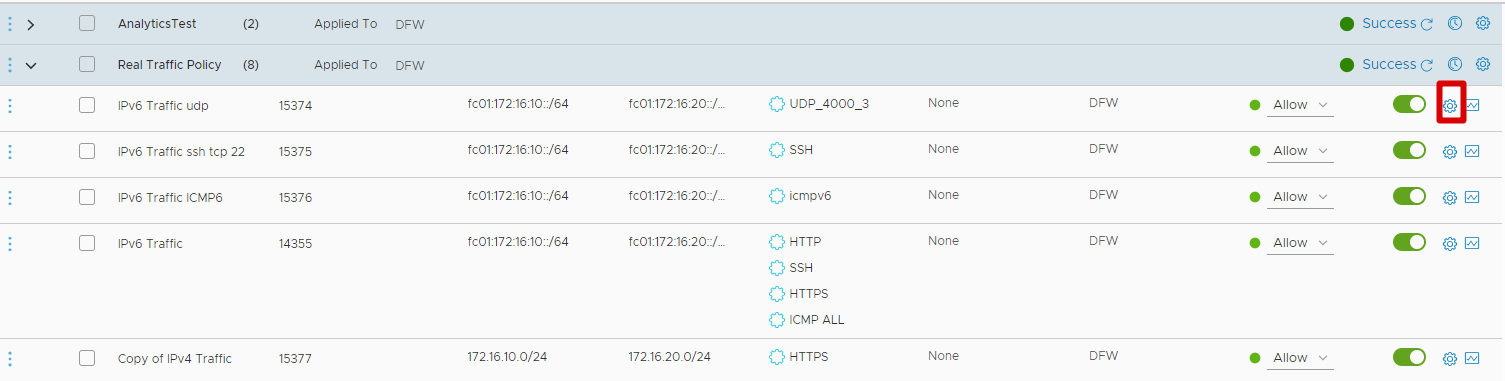Open statistics graph icon for IPv6 Traffic udp

tap(1472, 105)
